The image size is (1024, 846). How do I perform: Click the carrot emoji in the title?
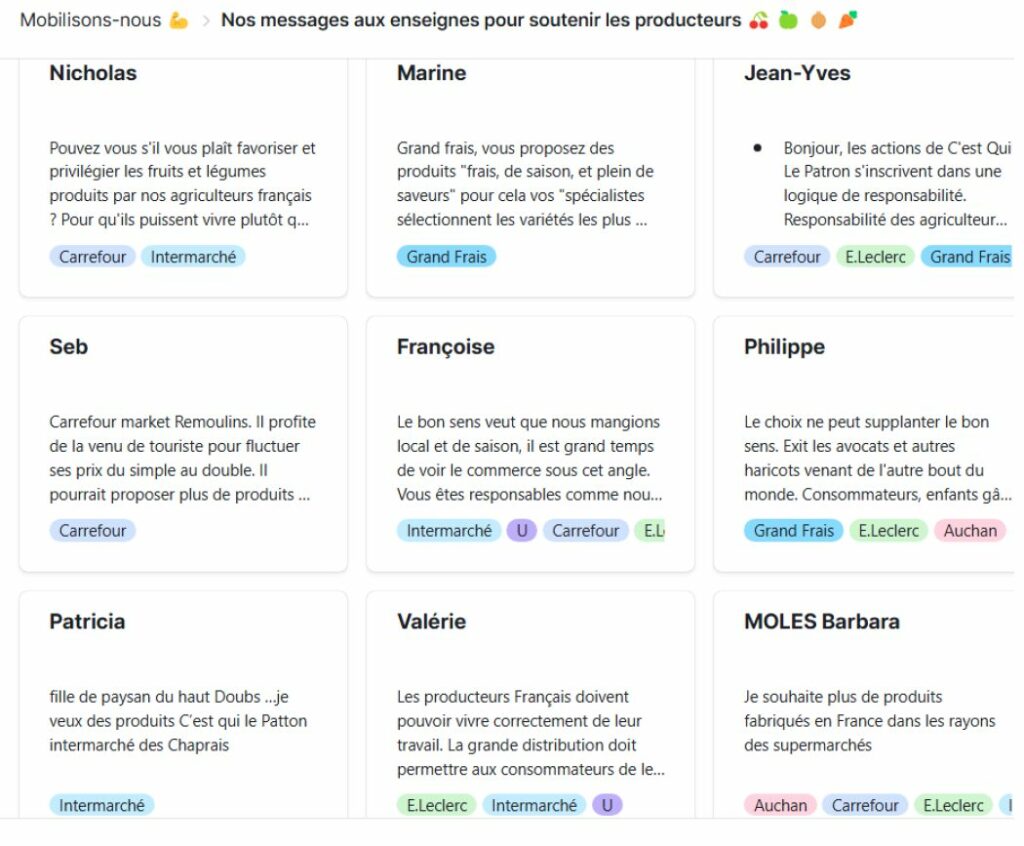(x=847, y=20)
